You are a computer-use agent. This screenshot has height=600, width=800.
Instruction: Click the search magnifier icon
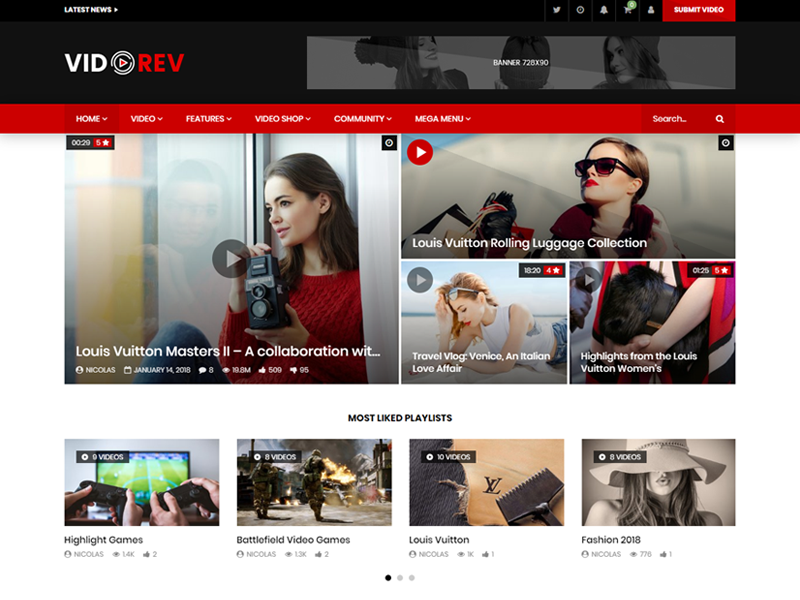tap(719, 119)
